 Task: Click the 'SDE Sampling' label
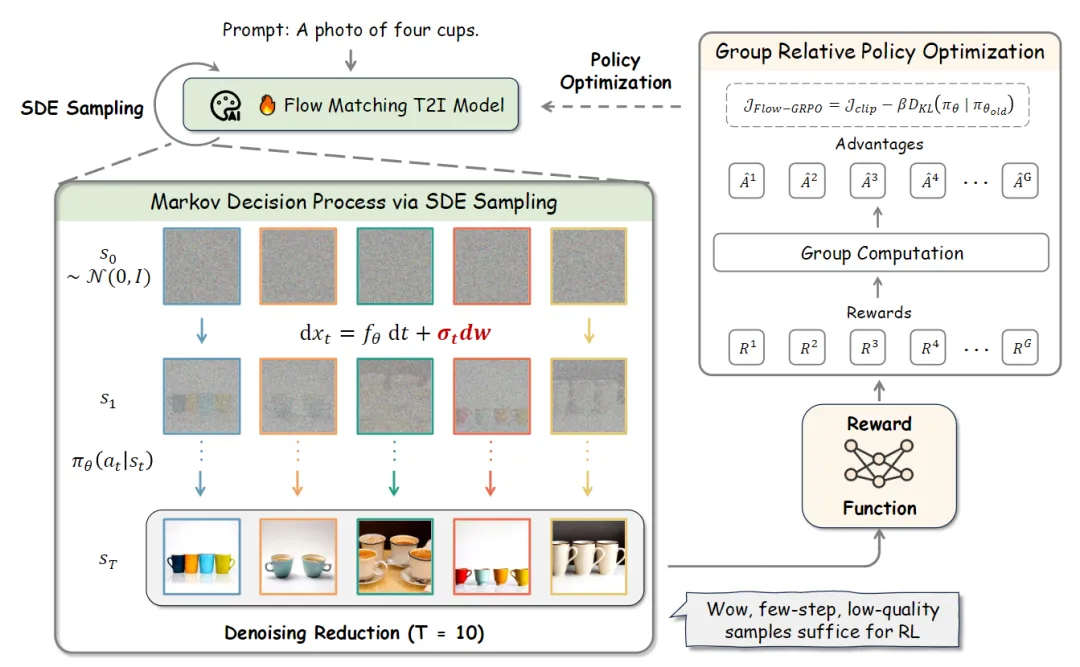pyautogui.click(x=82, y=108)
